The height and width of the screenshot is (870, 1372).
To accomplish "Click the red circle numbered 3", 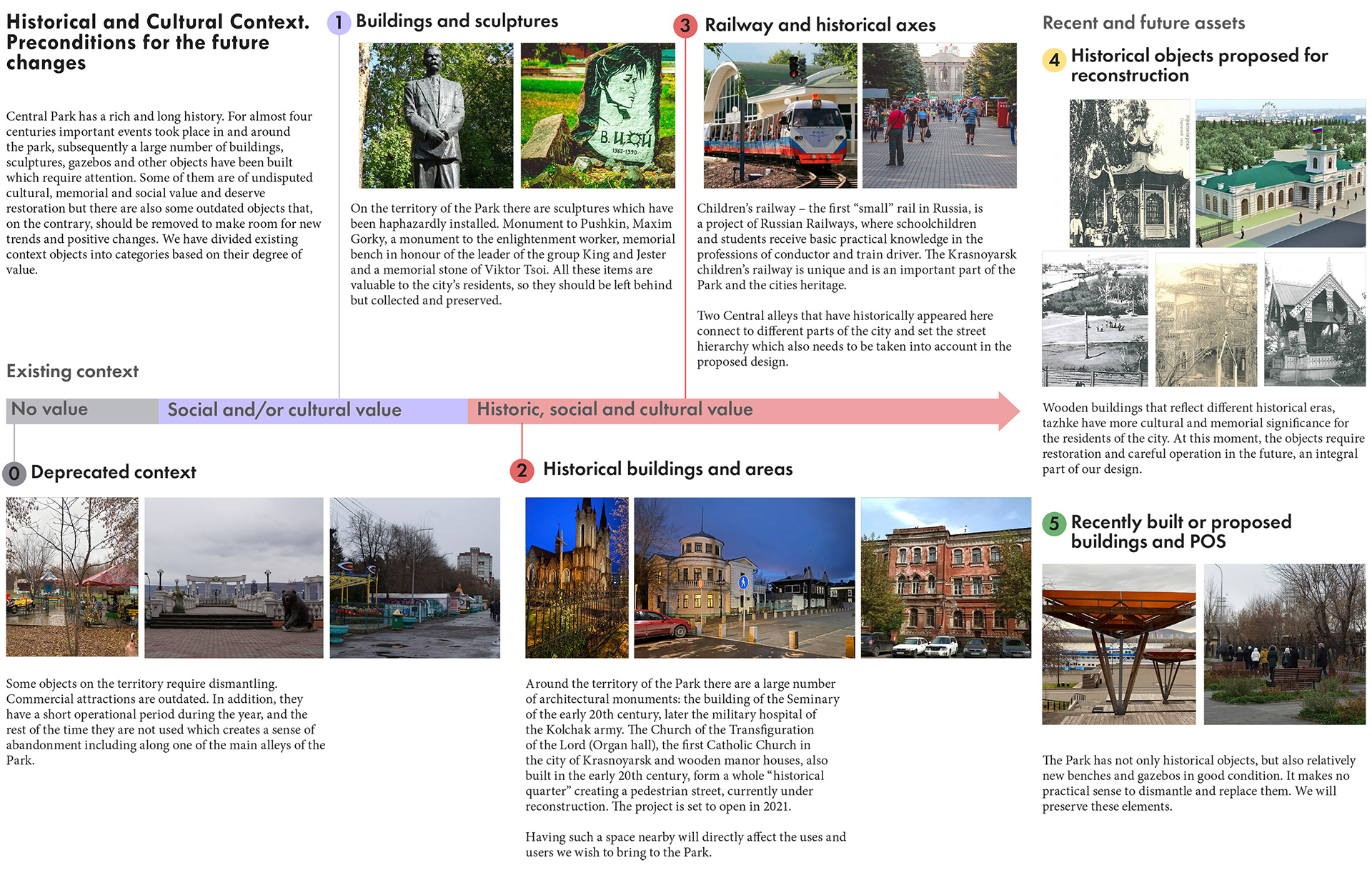I will click(x=685, y=26).
